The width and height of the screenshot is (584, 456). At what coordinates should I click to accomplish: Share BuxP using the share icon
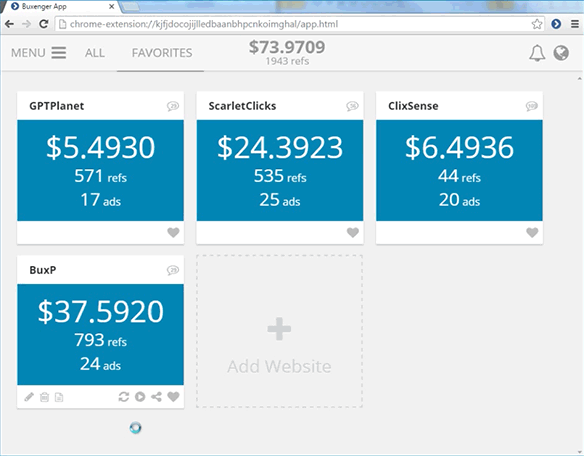(156, 397)
